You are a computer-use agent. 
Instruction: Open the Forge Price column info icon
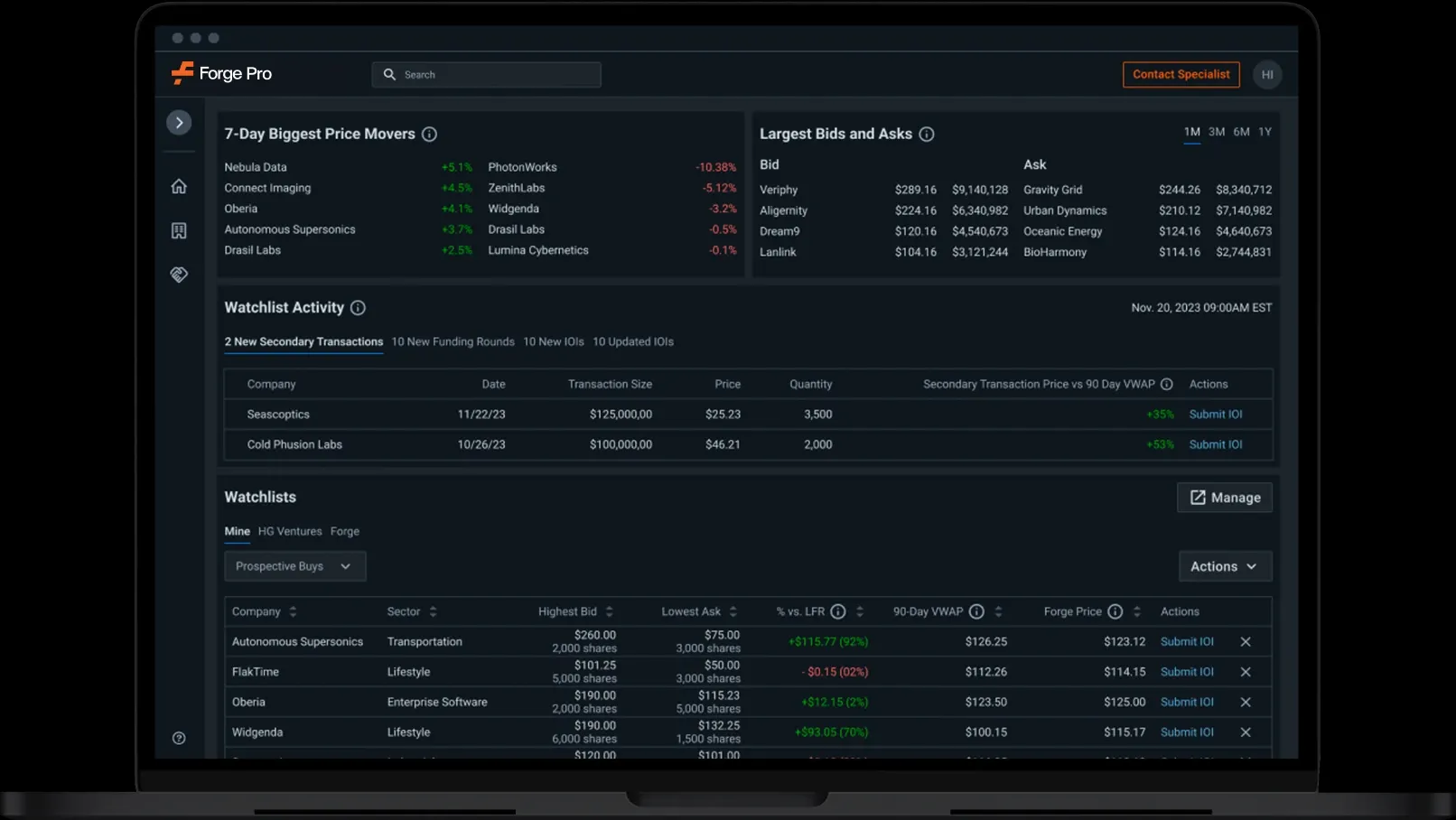(x=1115, y=610)
